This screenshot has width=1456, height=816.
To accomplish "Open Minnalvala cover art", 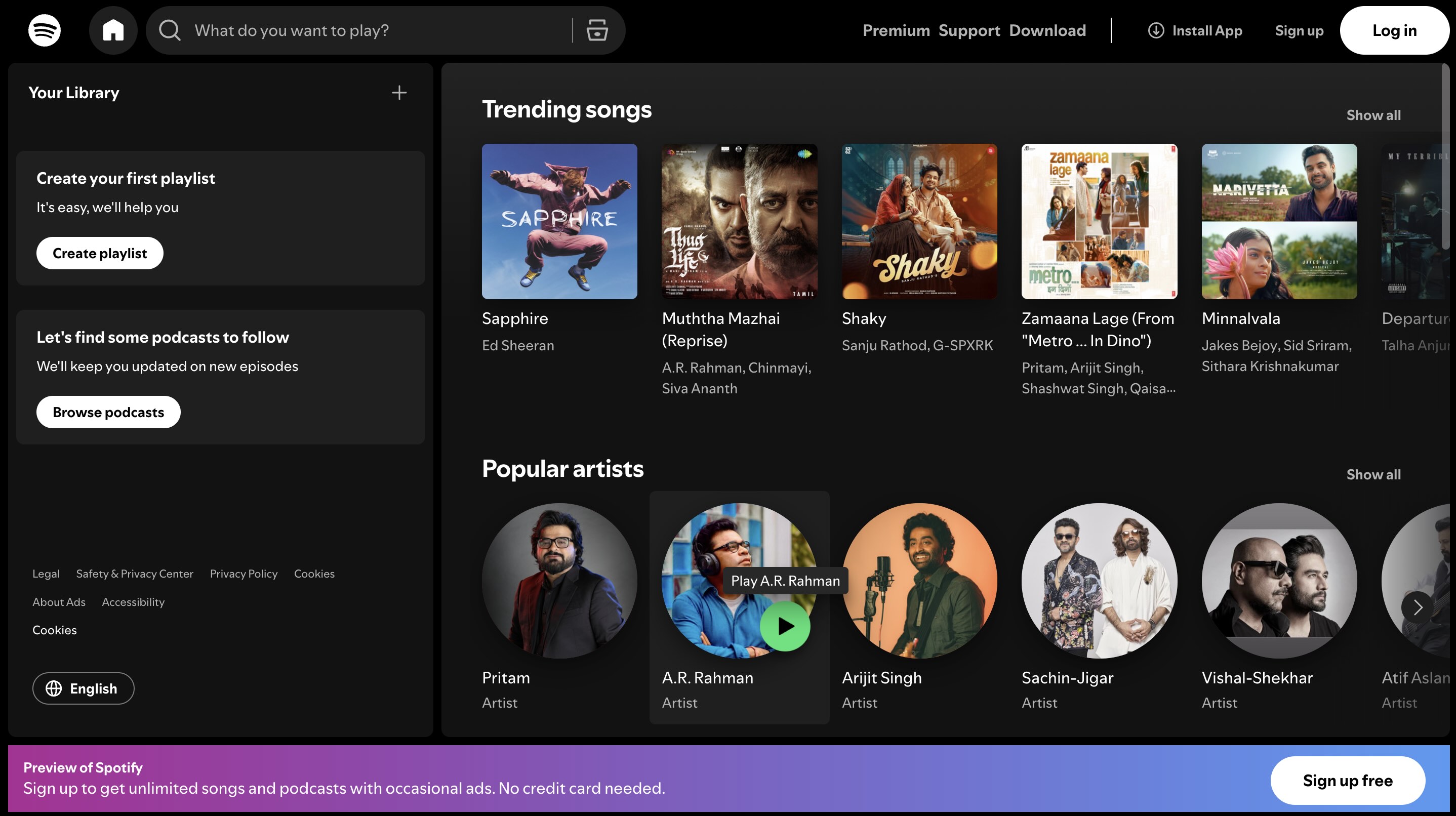I will (x=1279, y=222).
